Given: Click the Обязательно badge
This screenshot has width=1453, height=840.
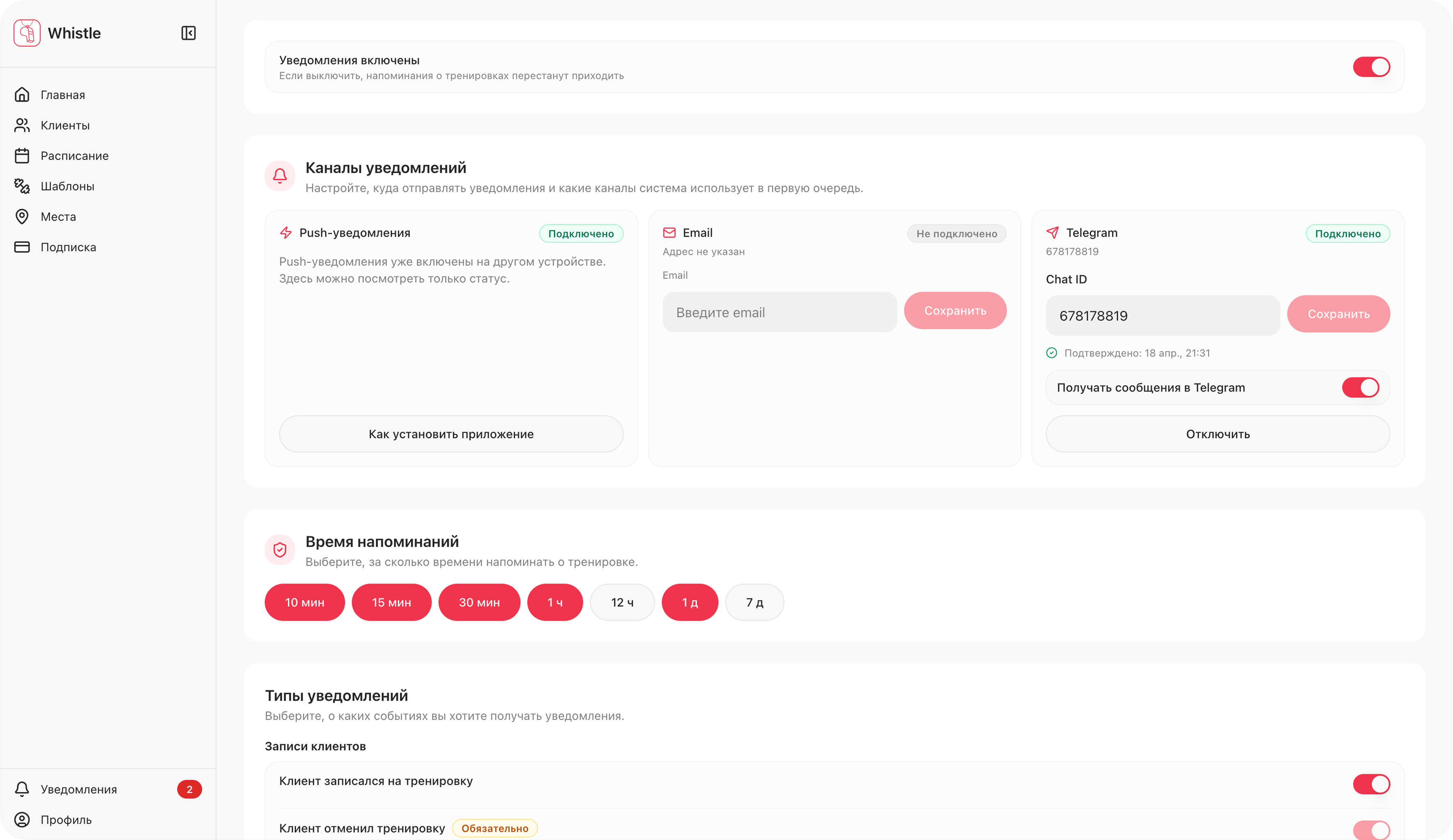Looking at the screenshot, I should pos(495,828).
